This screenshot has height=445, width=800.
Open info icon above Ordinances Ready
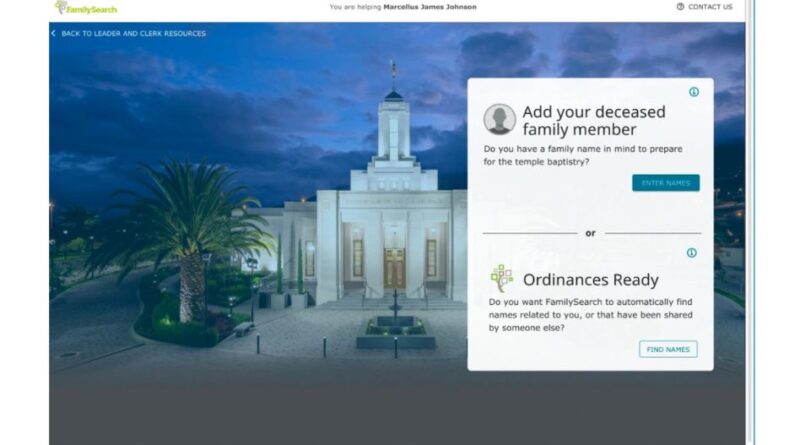click(691, 253)
